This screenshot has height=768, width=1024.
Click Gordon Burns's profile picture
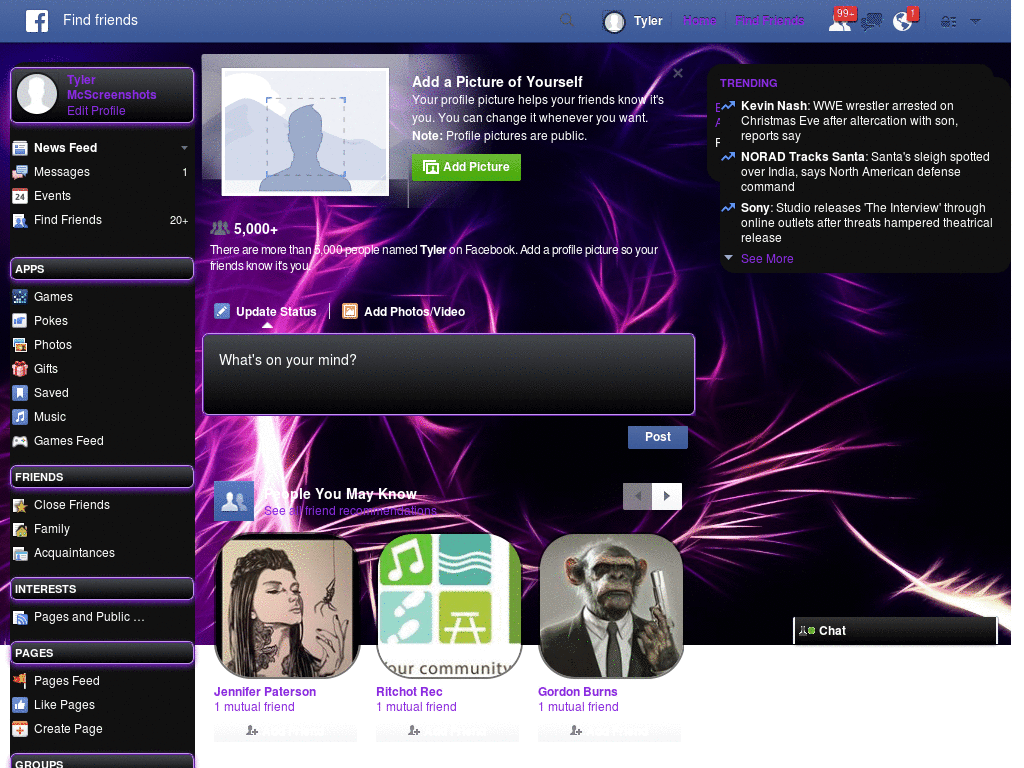coord(611,606)
